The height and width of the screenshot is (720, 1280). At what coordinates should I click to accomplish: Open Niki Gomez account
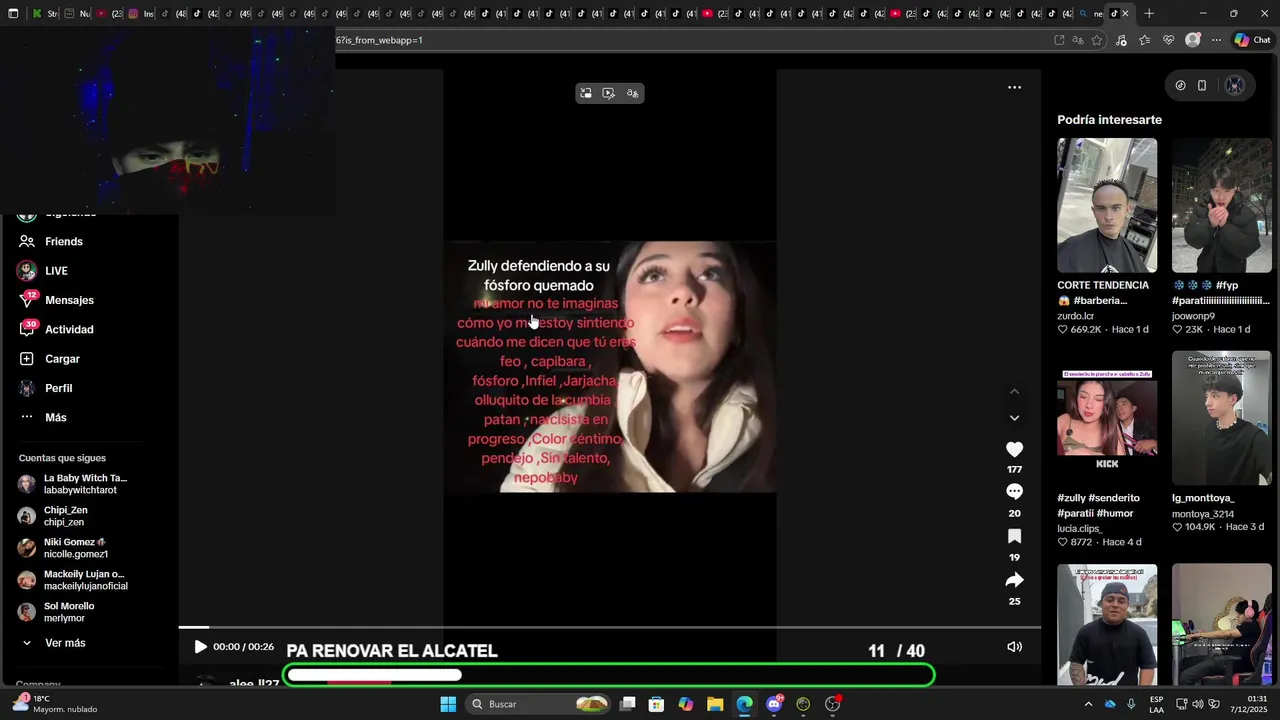pos(75,548)
